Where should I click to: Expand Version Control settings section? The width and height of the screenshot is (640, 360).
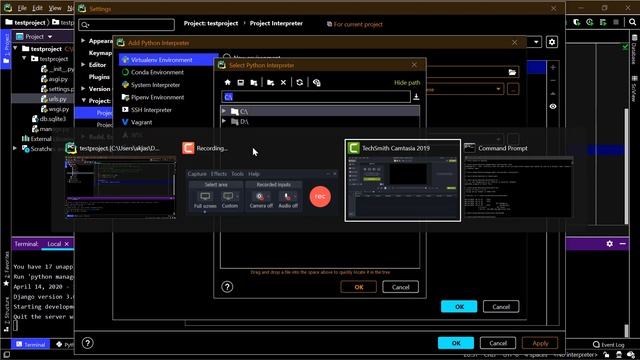click(83, 88)
